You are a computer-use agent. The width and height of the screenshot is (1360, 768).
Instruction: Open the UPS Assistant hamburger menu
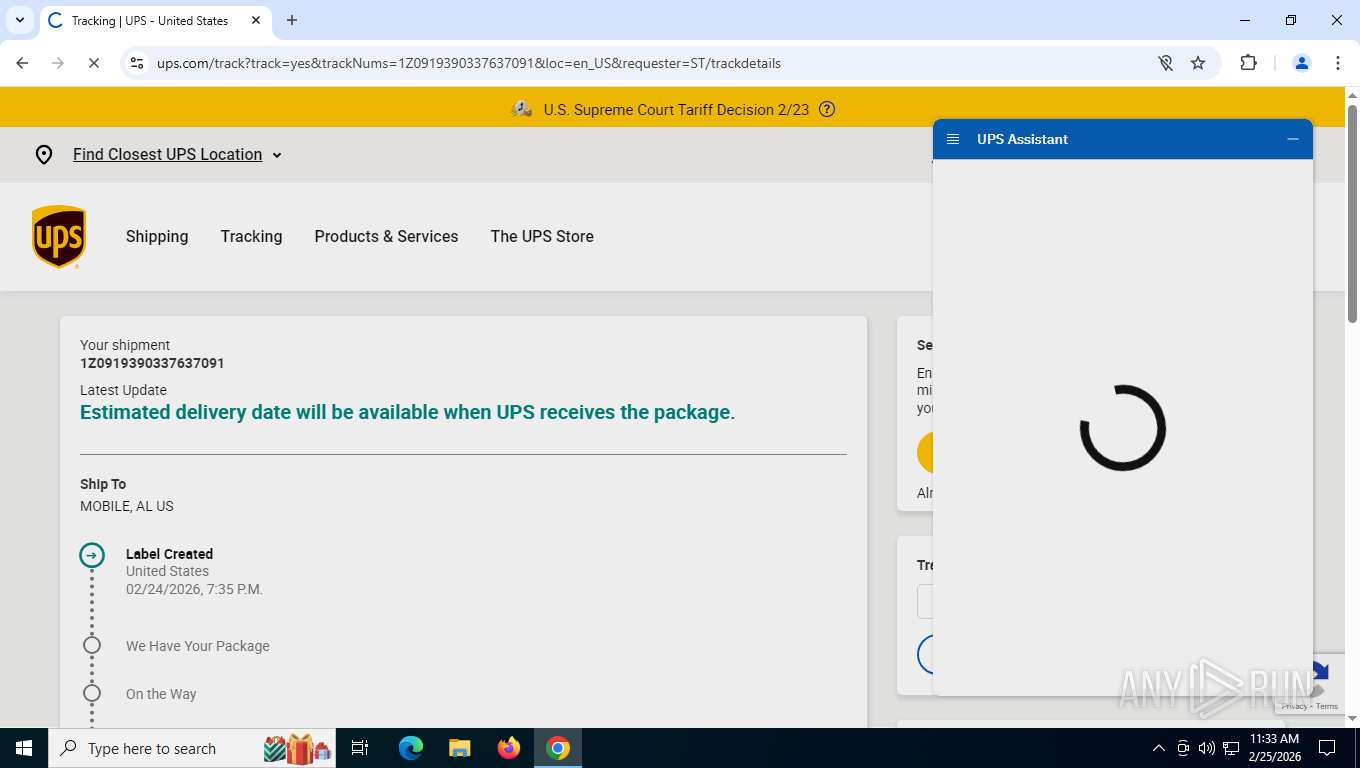click(x=953, y=139)
